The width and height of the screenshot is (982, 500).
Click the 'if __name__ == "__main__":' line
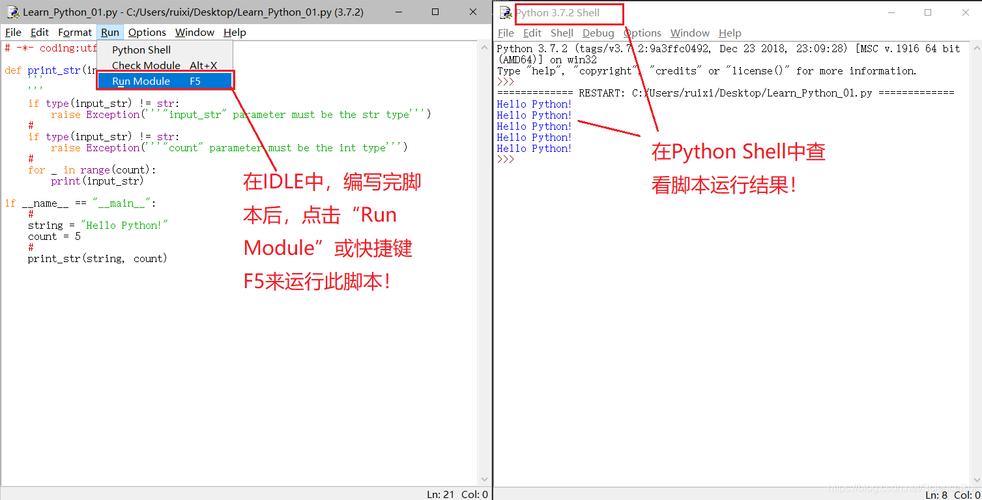80,203
